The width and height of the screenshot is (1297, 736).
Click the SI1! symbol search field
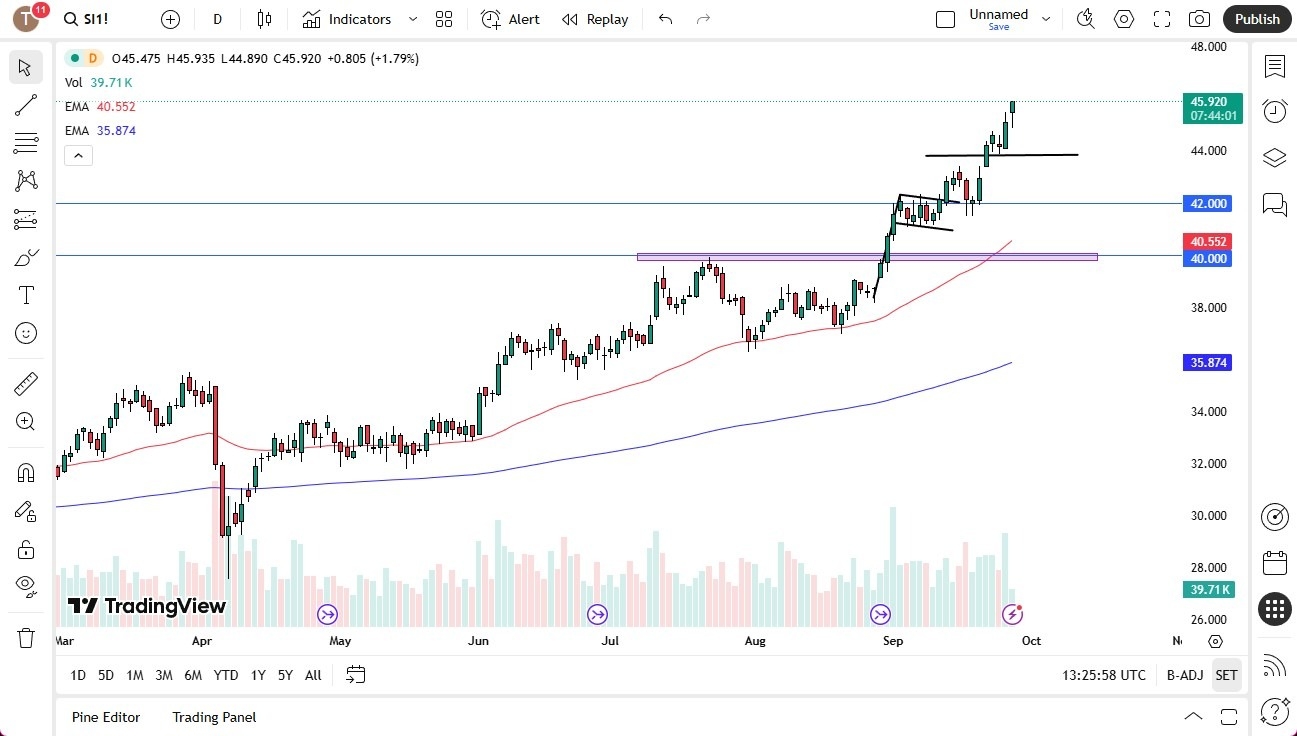(x=87, y=18)
